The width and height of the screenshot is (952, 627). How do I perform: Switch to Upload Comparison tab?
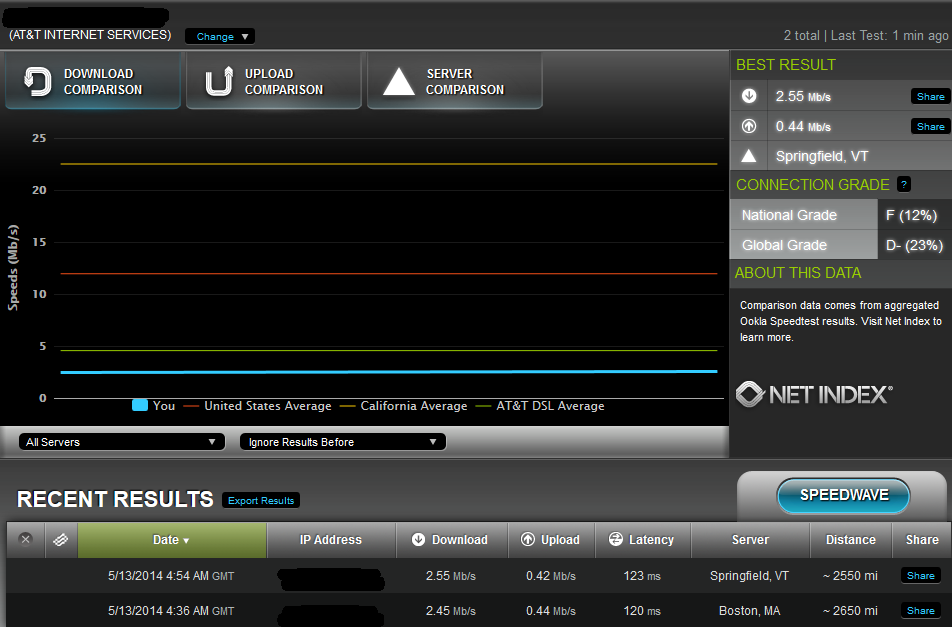pyautogui.click(x=274, y=81)
